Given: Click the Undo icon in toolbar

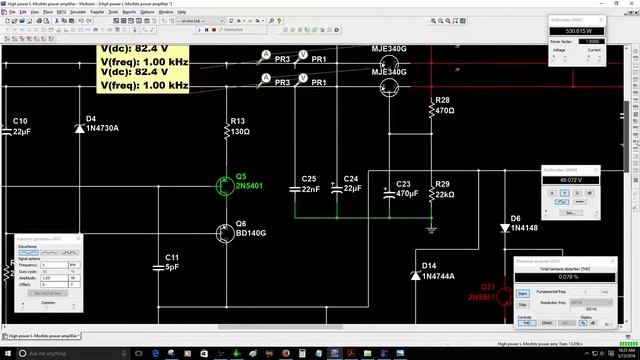Looking at the screenshot, I should tap(81, 21).
